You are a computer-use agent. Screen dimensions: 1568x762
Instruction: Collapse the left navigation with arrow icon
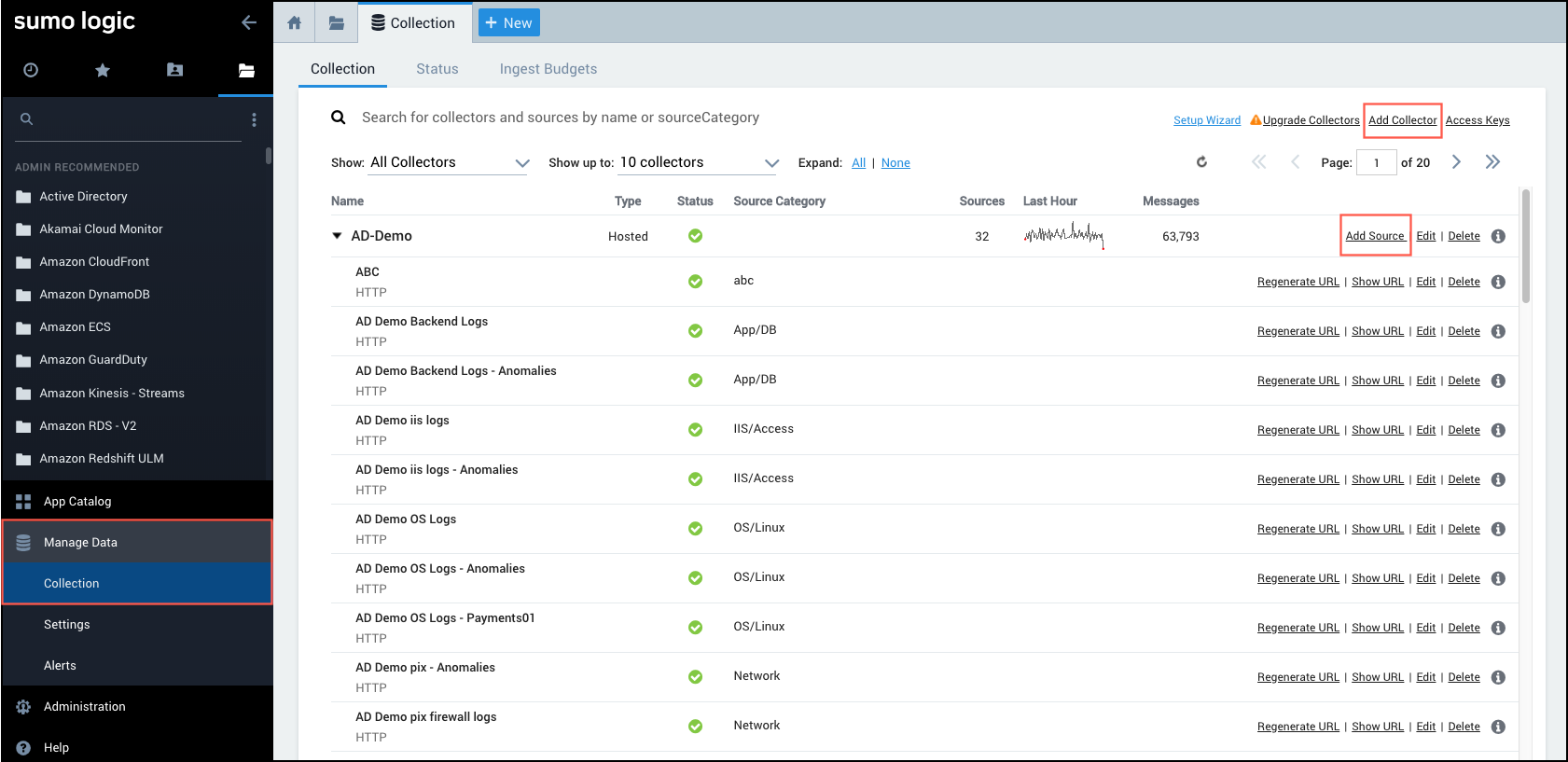tap(248, 22)
